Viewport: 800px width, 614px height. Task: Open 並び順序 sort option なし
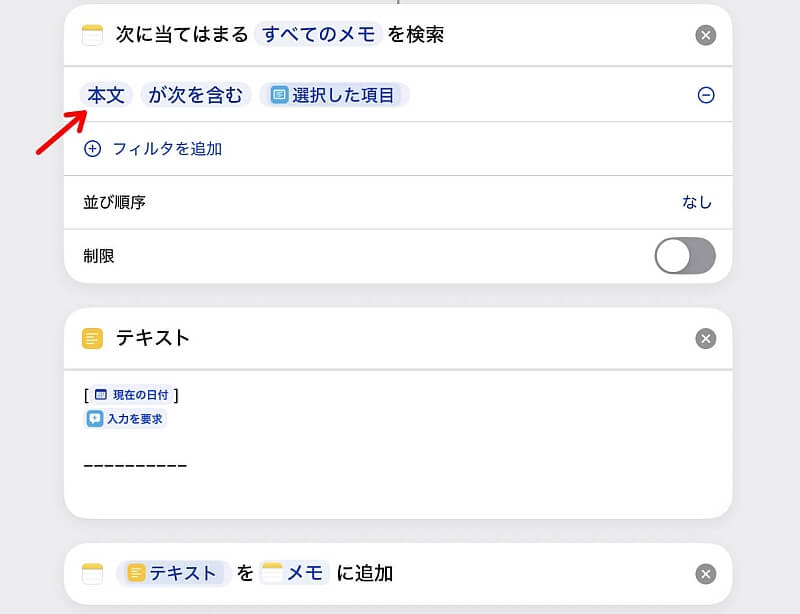click(697, 203)
